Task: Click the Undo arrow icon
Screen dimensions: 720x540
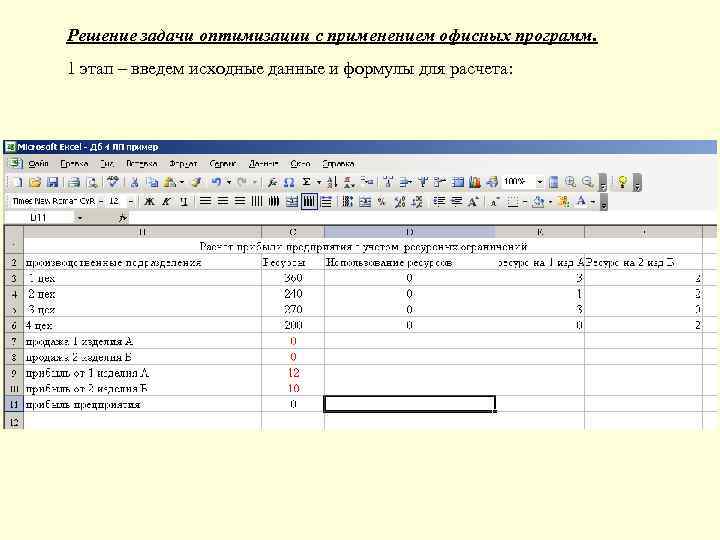Action: pos(216,182)
